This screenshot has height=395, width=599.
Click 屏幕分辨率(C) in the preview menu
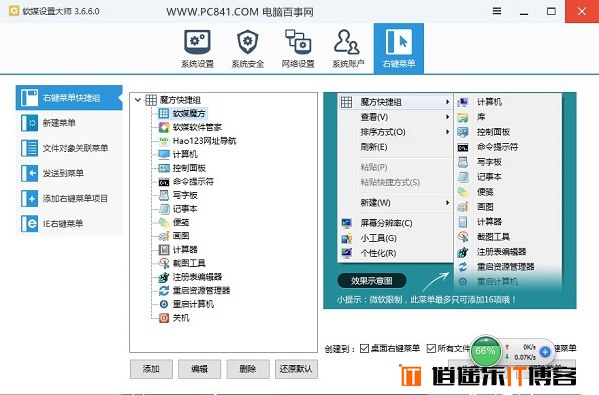click(x=386, y=223)
